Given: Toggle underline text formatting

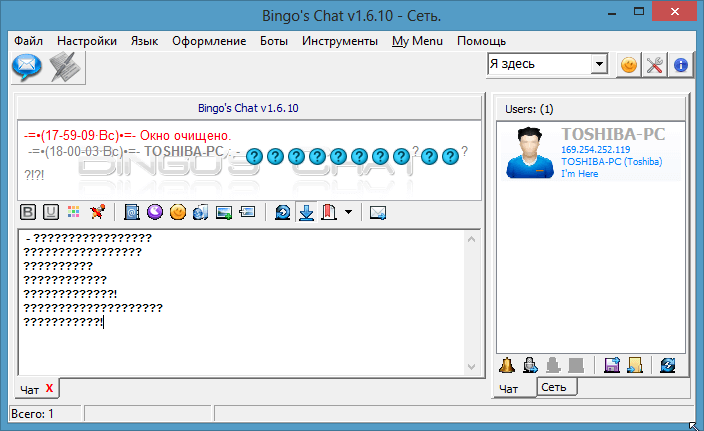Looking at the screenshot, I should [50, 212].
